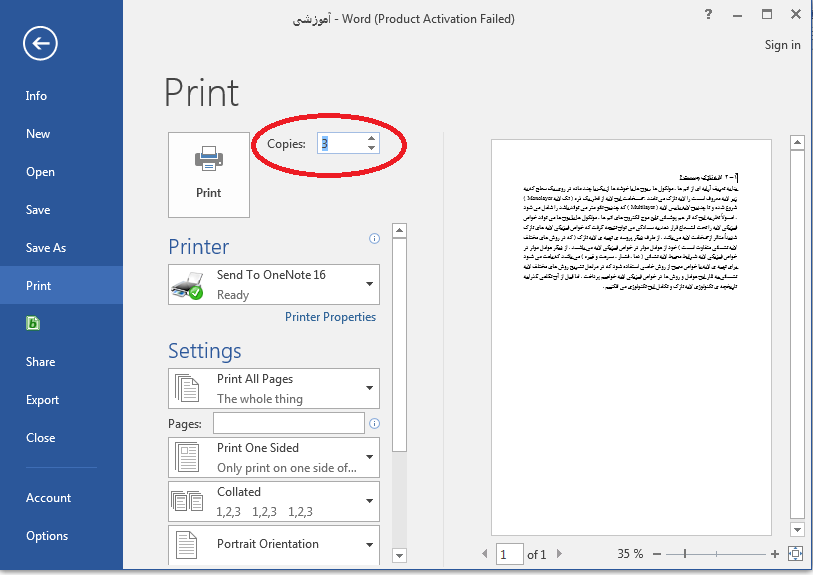This screenshot has height=575, width=813.
Task: Open Account in the sidebar
Action: point(48,498)
